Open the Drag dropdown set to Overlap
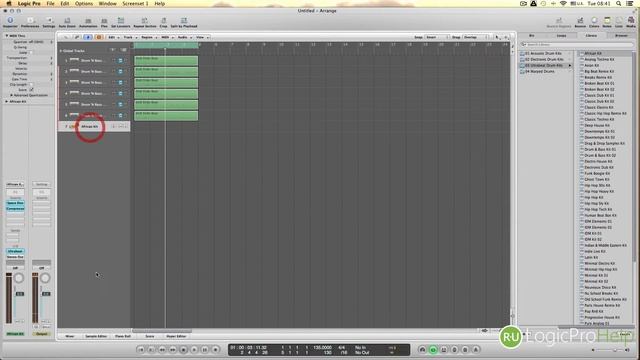The width and height of the screenshot is (640, 360). tap(476, 37)
